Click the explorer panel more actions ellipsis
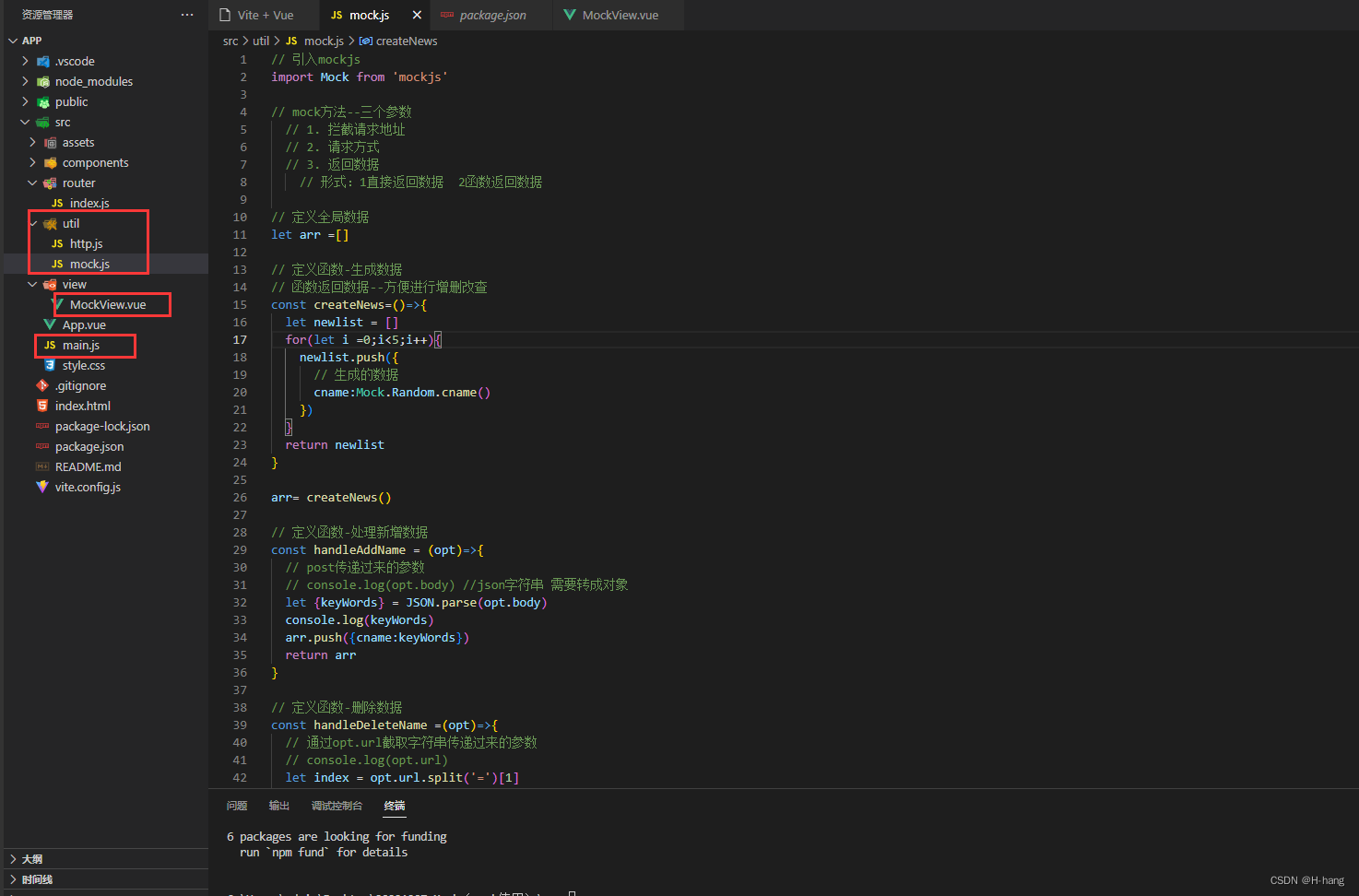 (187, 15)
